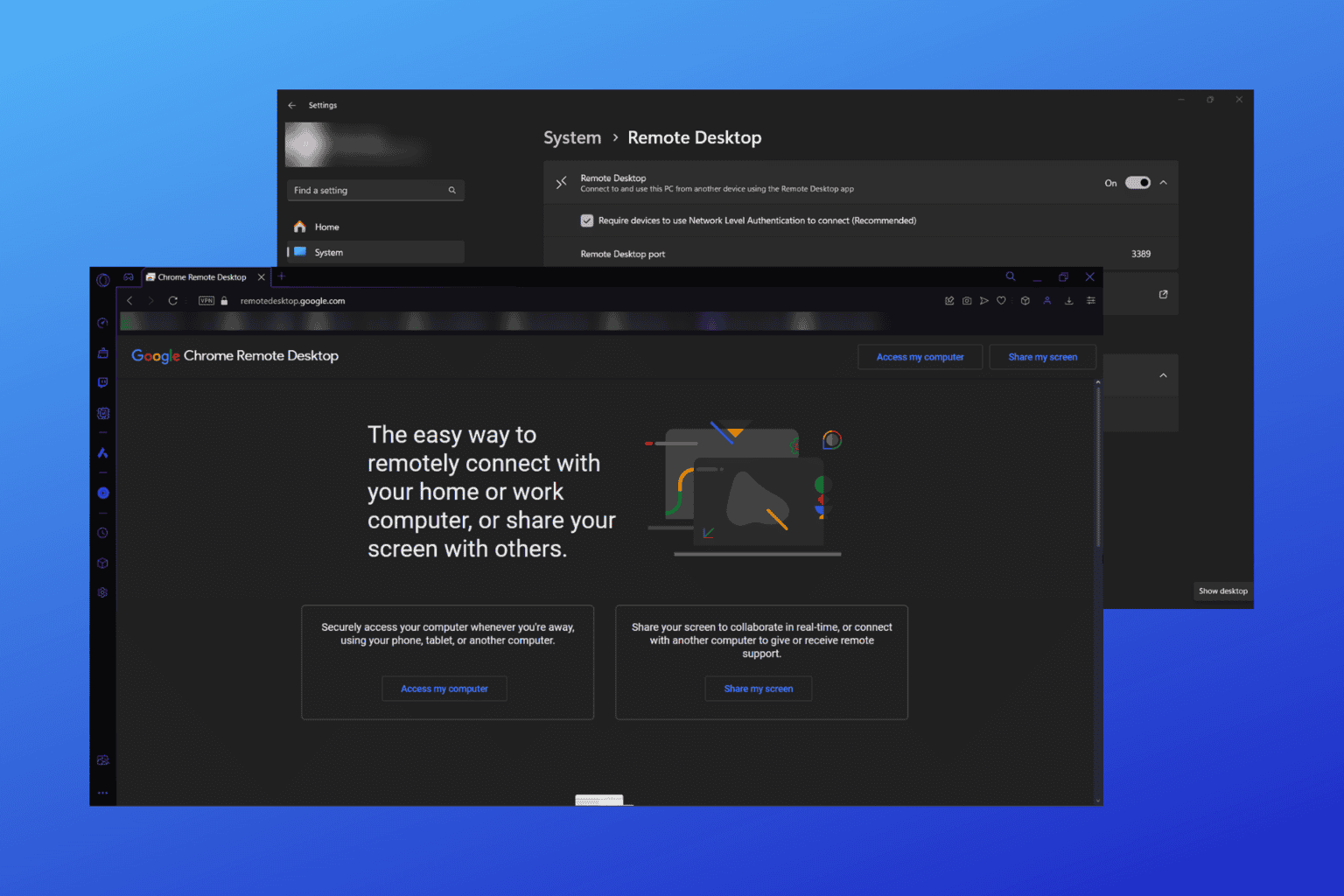1344x896 pixels.
Task: Click Share my screen in page header
Action: (1042, 357)
